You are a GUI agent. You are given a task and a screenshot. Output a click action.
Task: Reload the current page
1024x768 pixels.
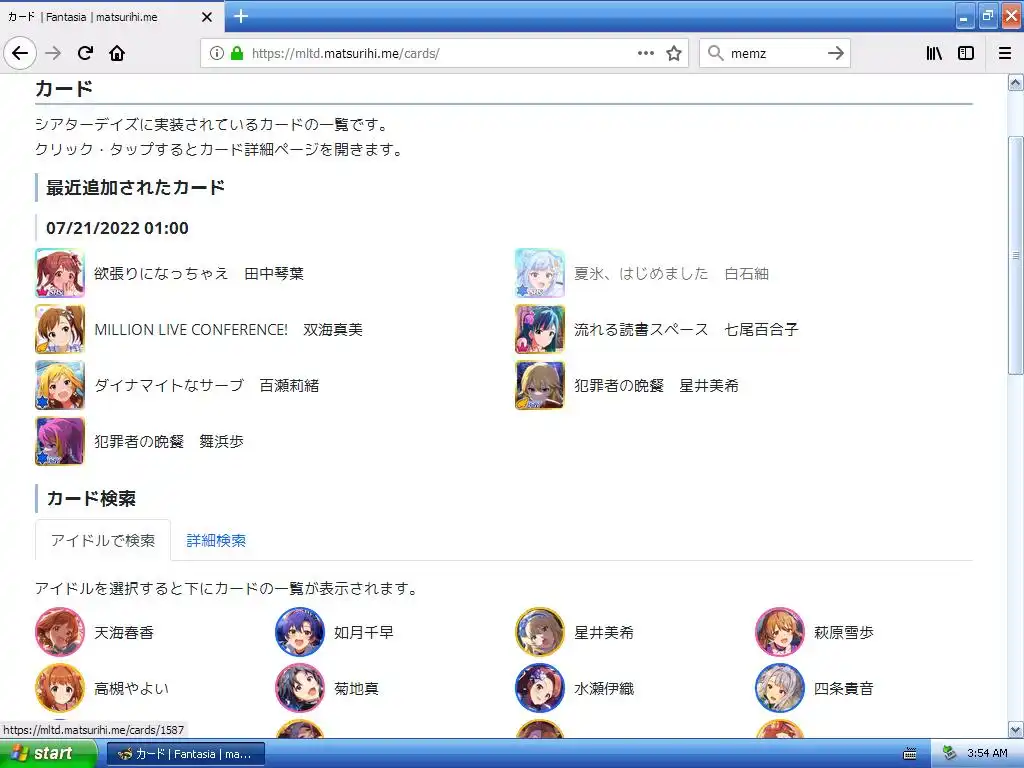[85, 53]
